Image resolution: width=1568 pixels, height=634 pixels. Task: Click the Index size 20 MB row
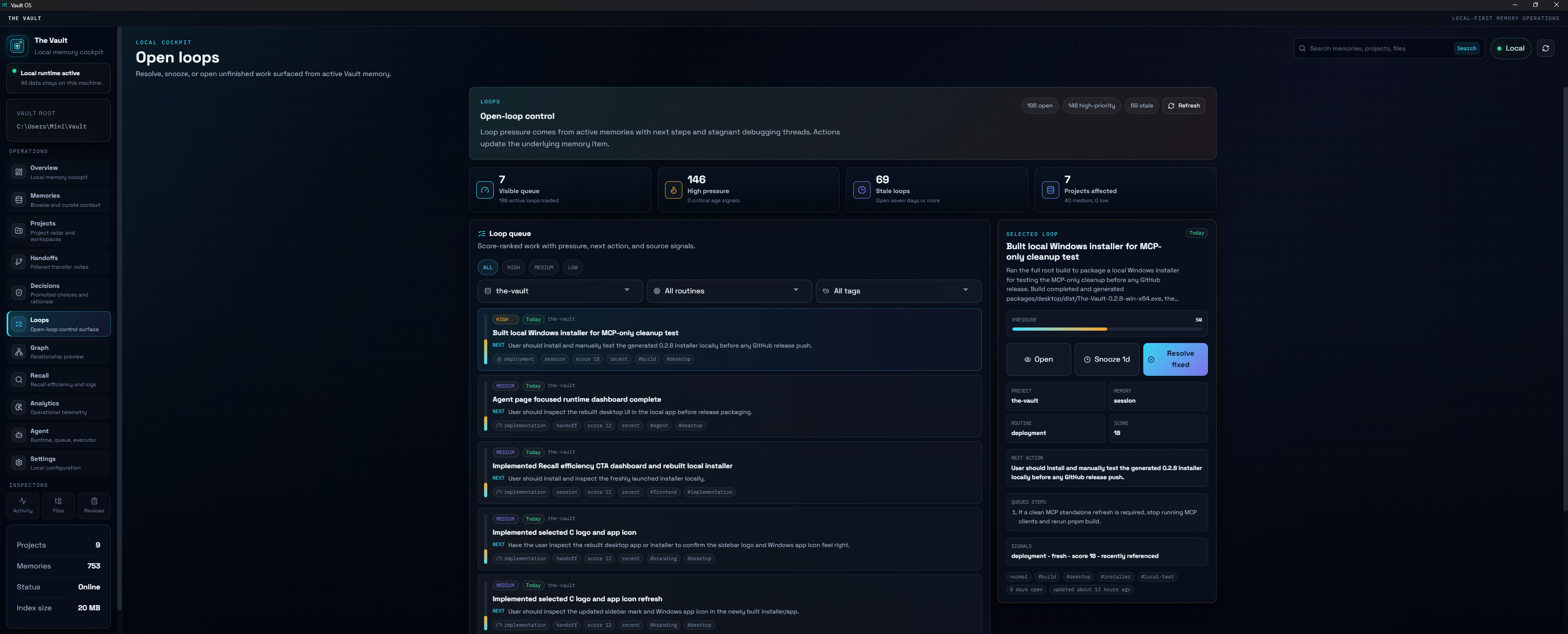coord(58,608)
